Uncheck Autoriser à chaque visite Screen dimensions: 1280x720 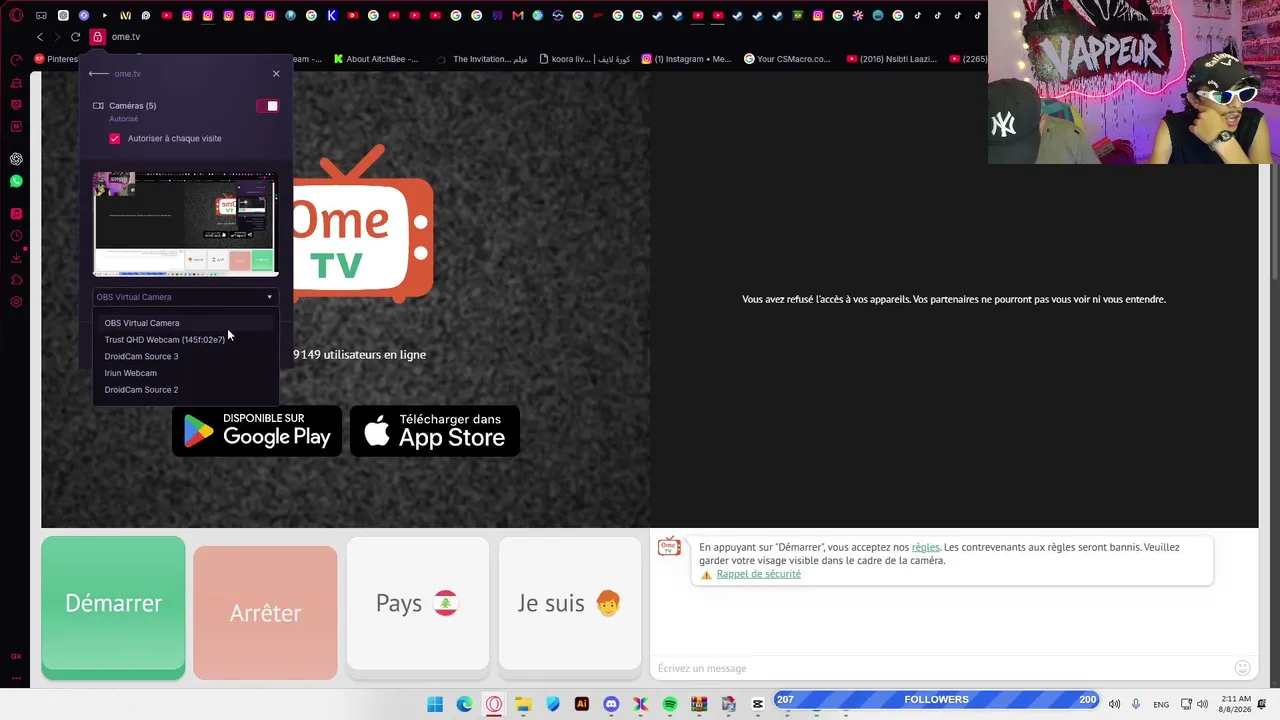tap(115, 139)
